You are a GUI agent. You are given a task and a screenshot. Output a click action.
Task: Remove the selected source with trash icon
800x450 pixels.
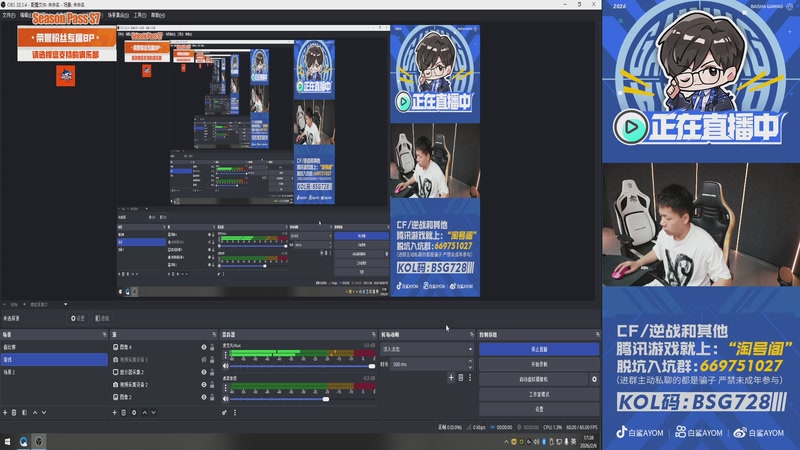click(x=123, y=412)
